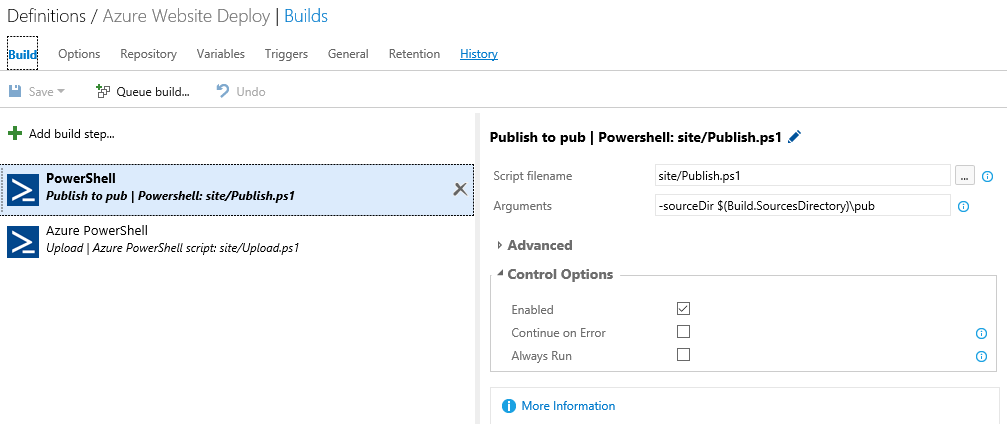Check the Continue on Error checkbox
Image resolution: width=1007 pixels, height=424 pixels.
[683, 332]
